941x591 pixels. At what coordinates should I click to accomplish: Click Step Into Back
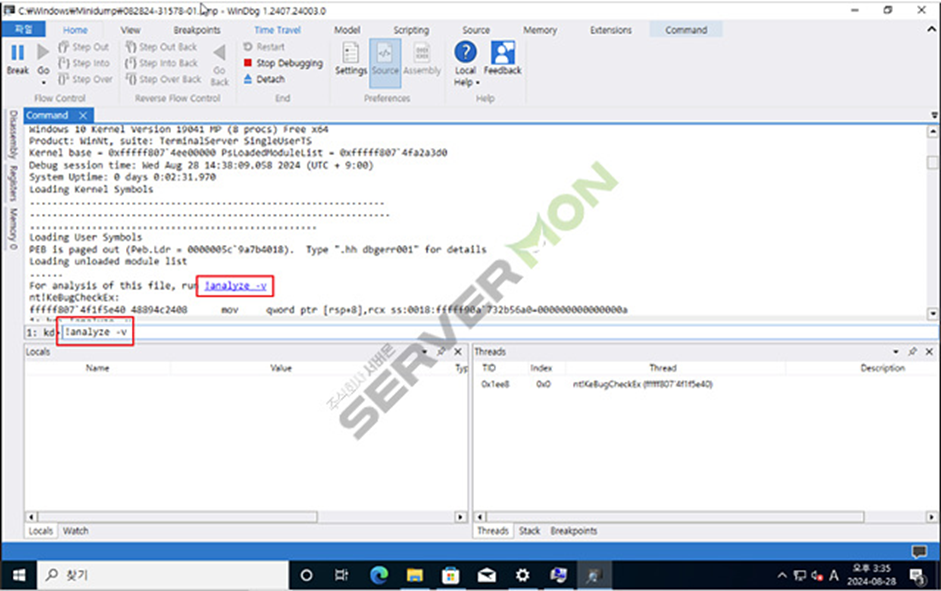[161, 63]
